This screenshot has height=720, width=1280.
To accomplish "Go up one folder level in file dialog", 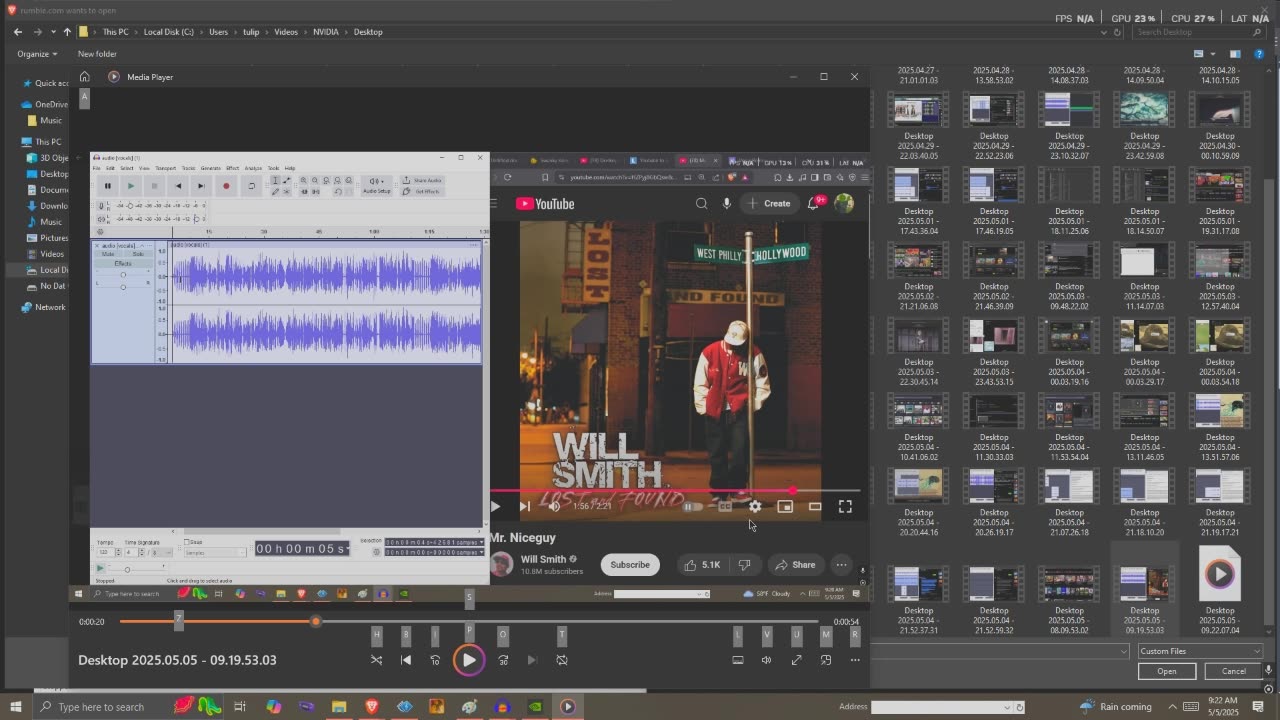I will (x=67, y=32).
